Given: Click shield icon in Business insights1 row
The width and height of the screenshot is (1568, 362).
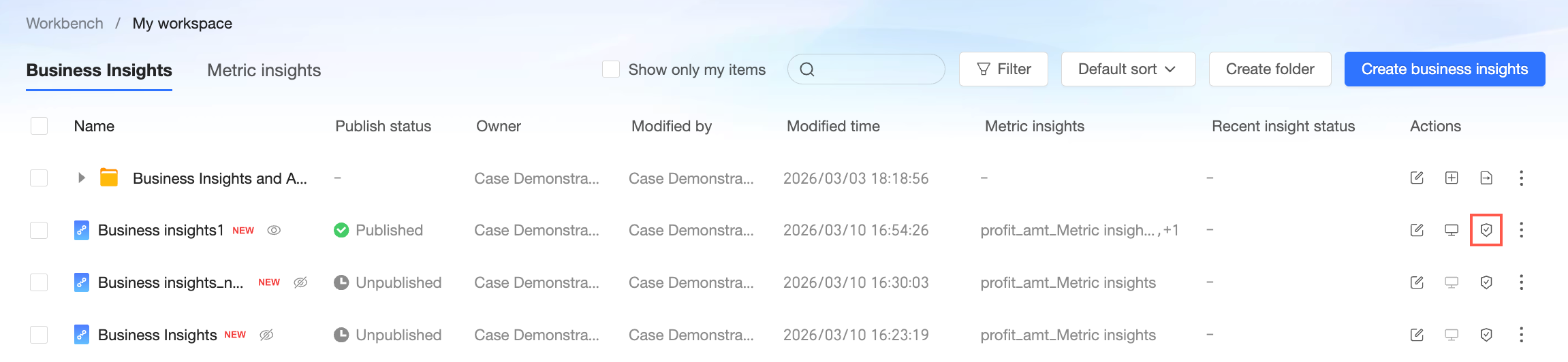Looking at the screenshot, I should (1486, 230).
